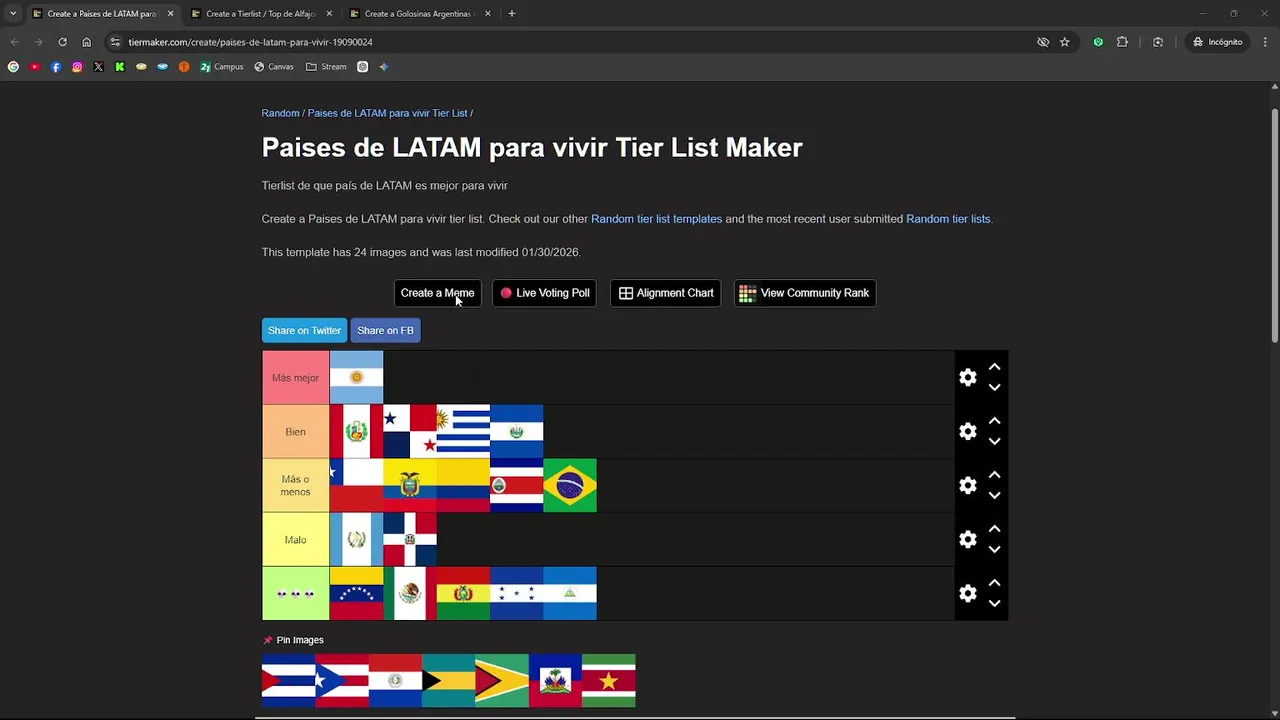
Task: Click View Community Rank button
Action: tap(804, 293)
